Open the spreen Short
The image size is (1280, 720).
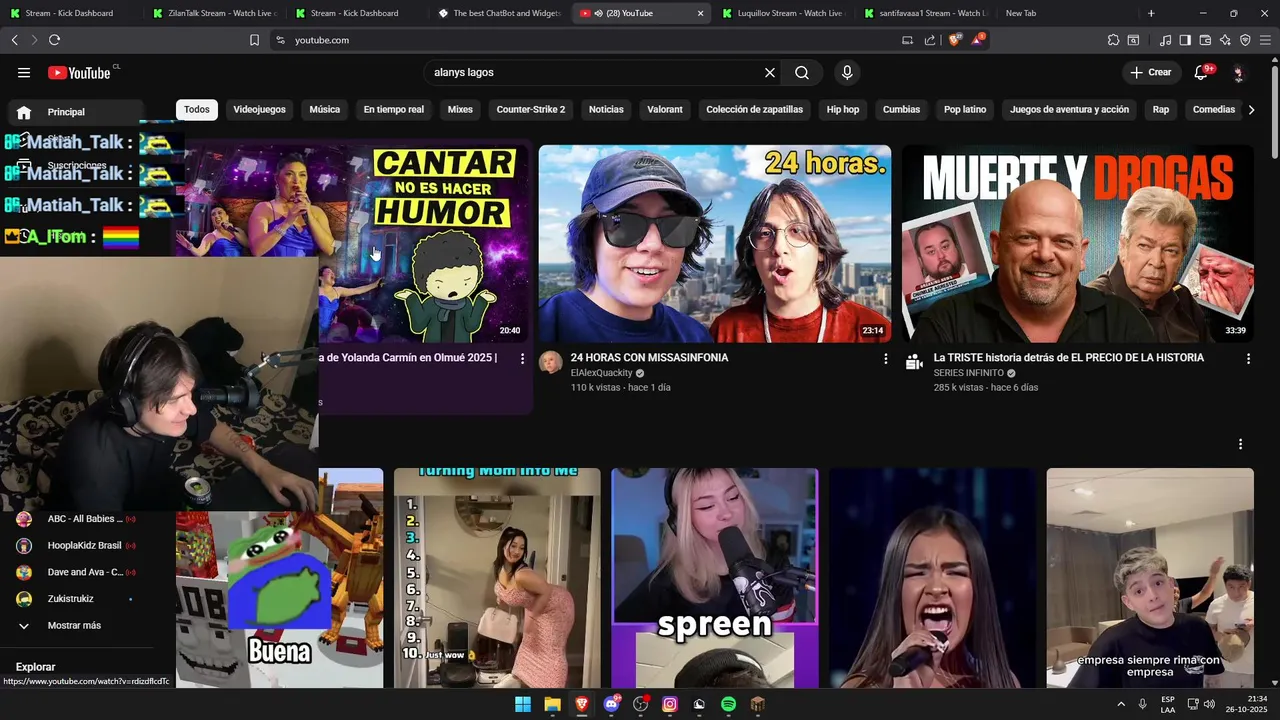click(715, 578)
